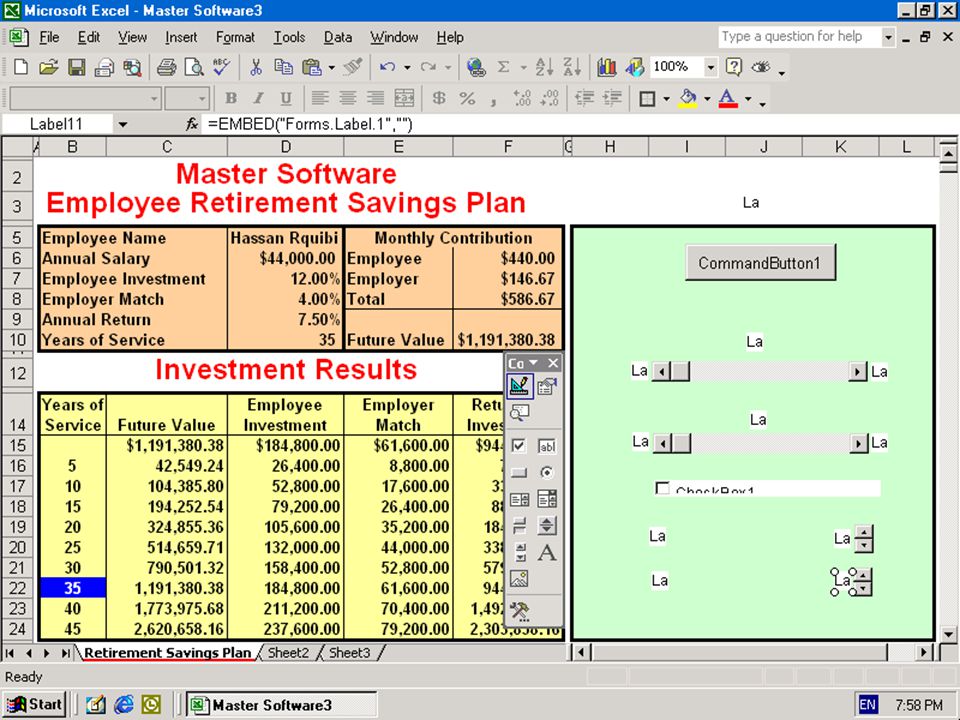Viewport: 960px width, 720px height.
Task: Click the red Font Color letter A
Action: point(728,98)
